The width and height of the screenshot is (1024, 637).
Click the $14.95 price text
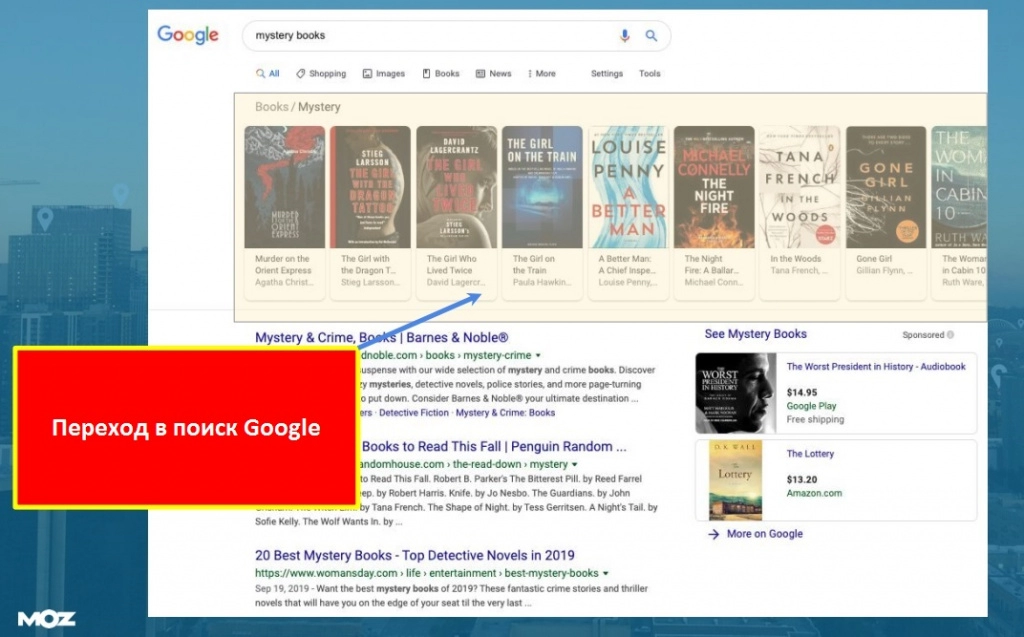point(801,393)
